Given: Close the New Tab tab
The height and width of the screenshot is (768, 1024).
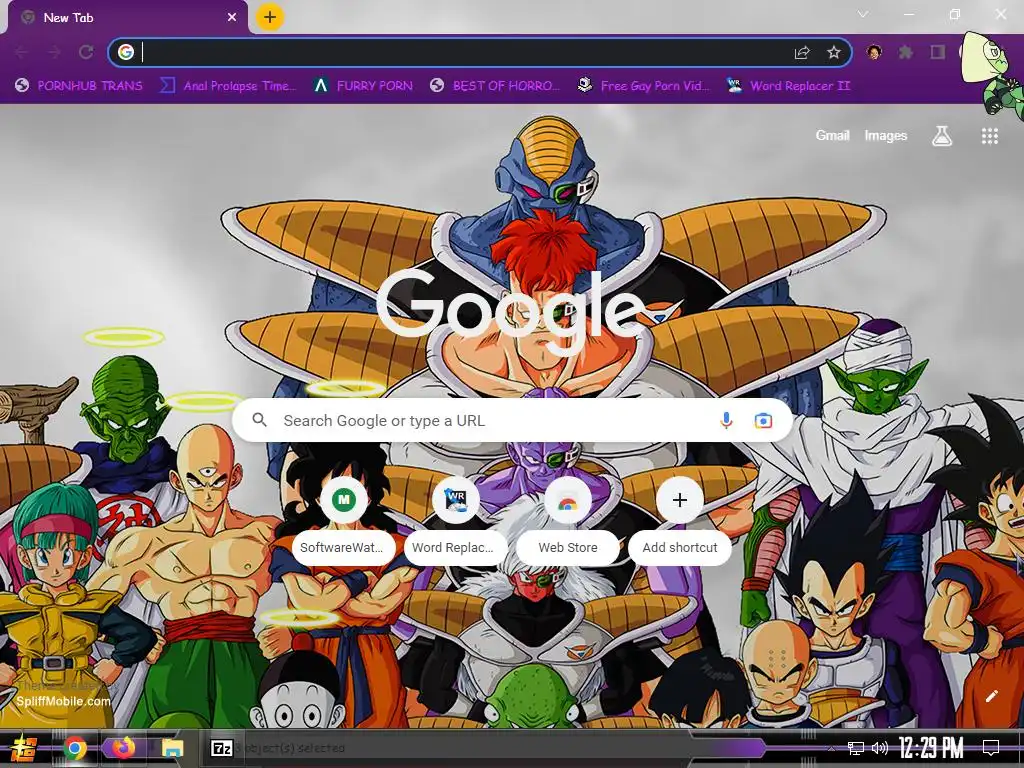Looking at the screenshot, I should click(232, 18).
